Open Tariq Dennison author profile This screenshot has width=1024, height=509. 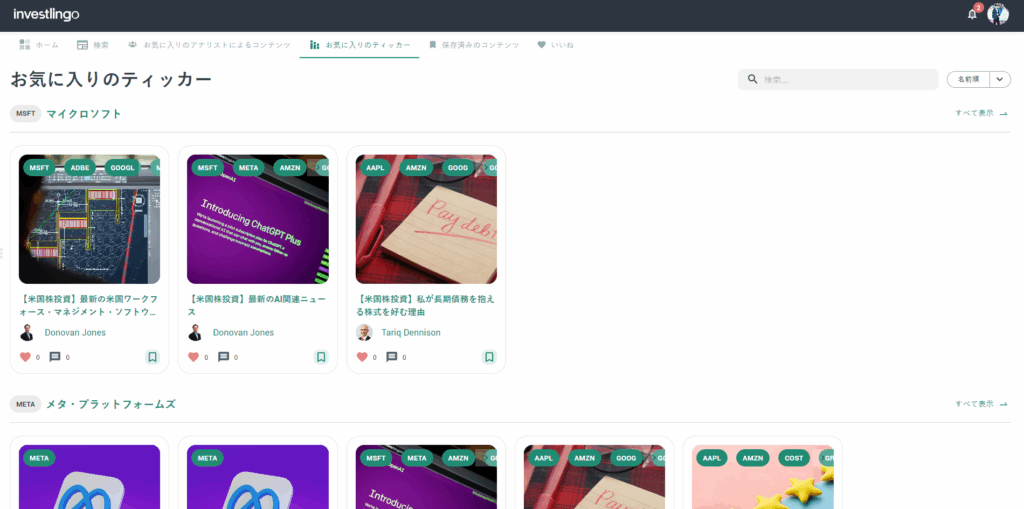tap(411, 333)
